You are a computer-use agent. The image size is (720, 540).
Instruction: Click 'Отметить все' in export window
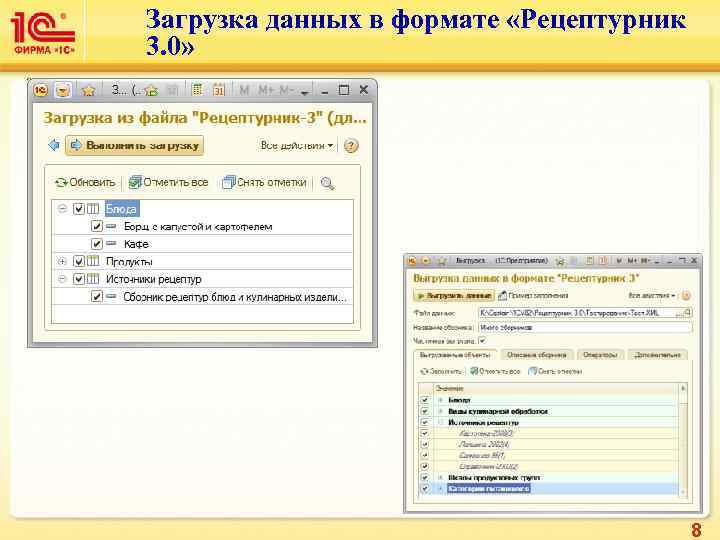click(495, 371)
